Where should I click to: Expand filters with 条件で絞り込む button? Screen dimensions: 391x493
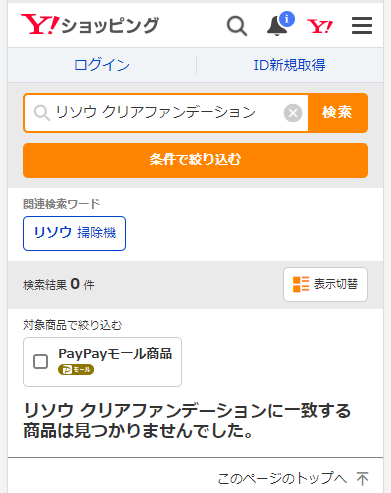[195, 160]
